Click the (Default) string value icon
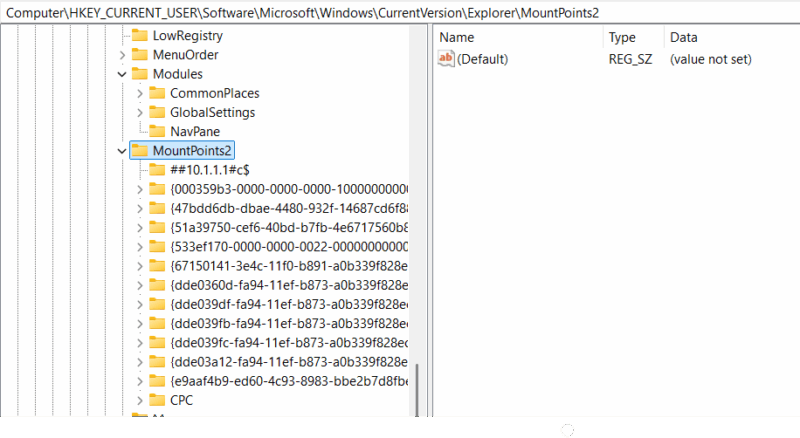 pos(446,59)
